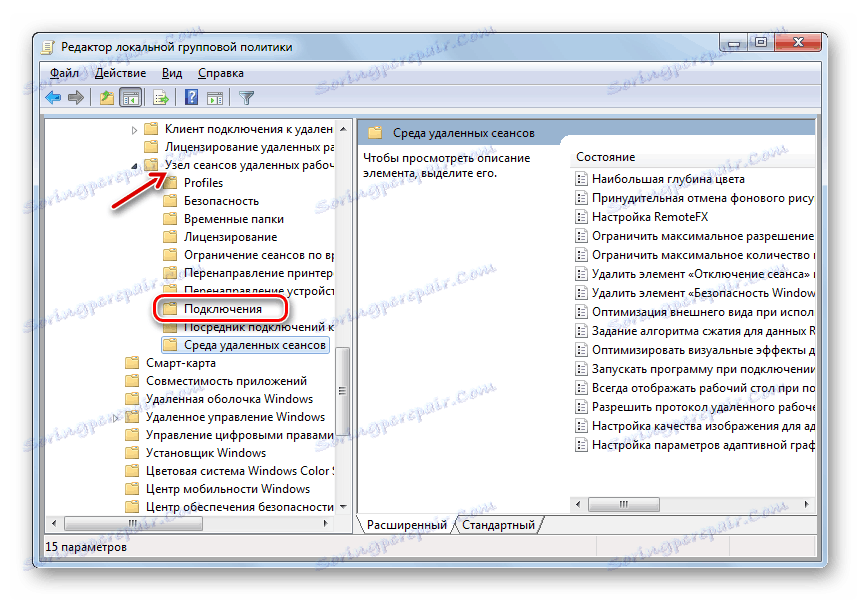Select Ограничить максимальное количество setting
The height and width of the screenshot is (601, 861).
[703, 255]
